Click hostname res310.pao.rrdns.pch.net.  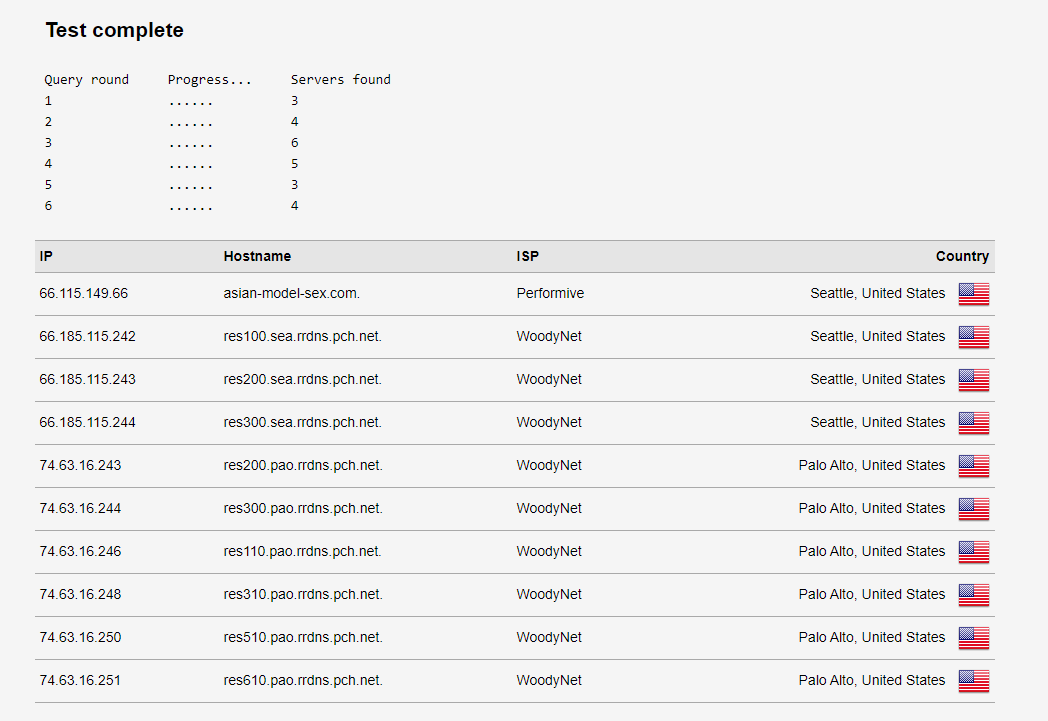click(303, 594)
